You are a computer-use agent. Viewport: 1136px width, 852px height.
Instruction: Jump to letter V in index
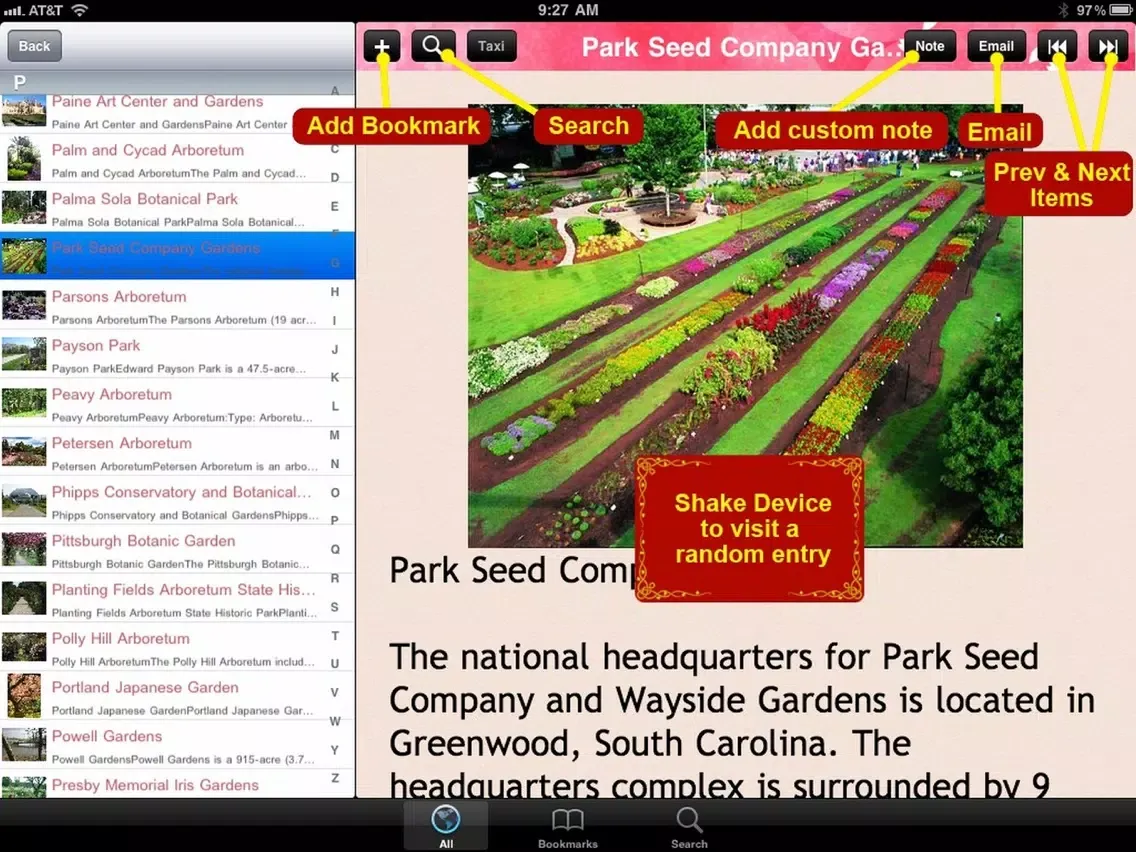click(335, 693)
